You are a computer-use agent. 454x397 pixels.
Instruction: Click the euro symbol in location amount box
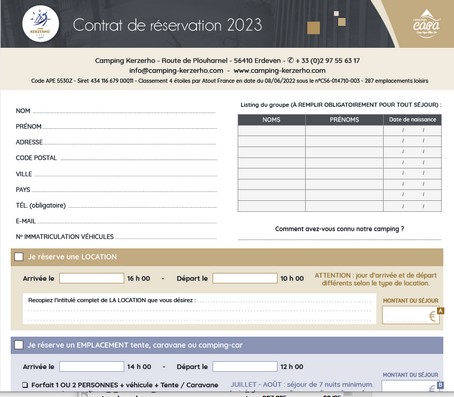[432, 316]
